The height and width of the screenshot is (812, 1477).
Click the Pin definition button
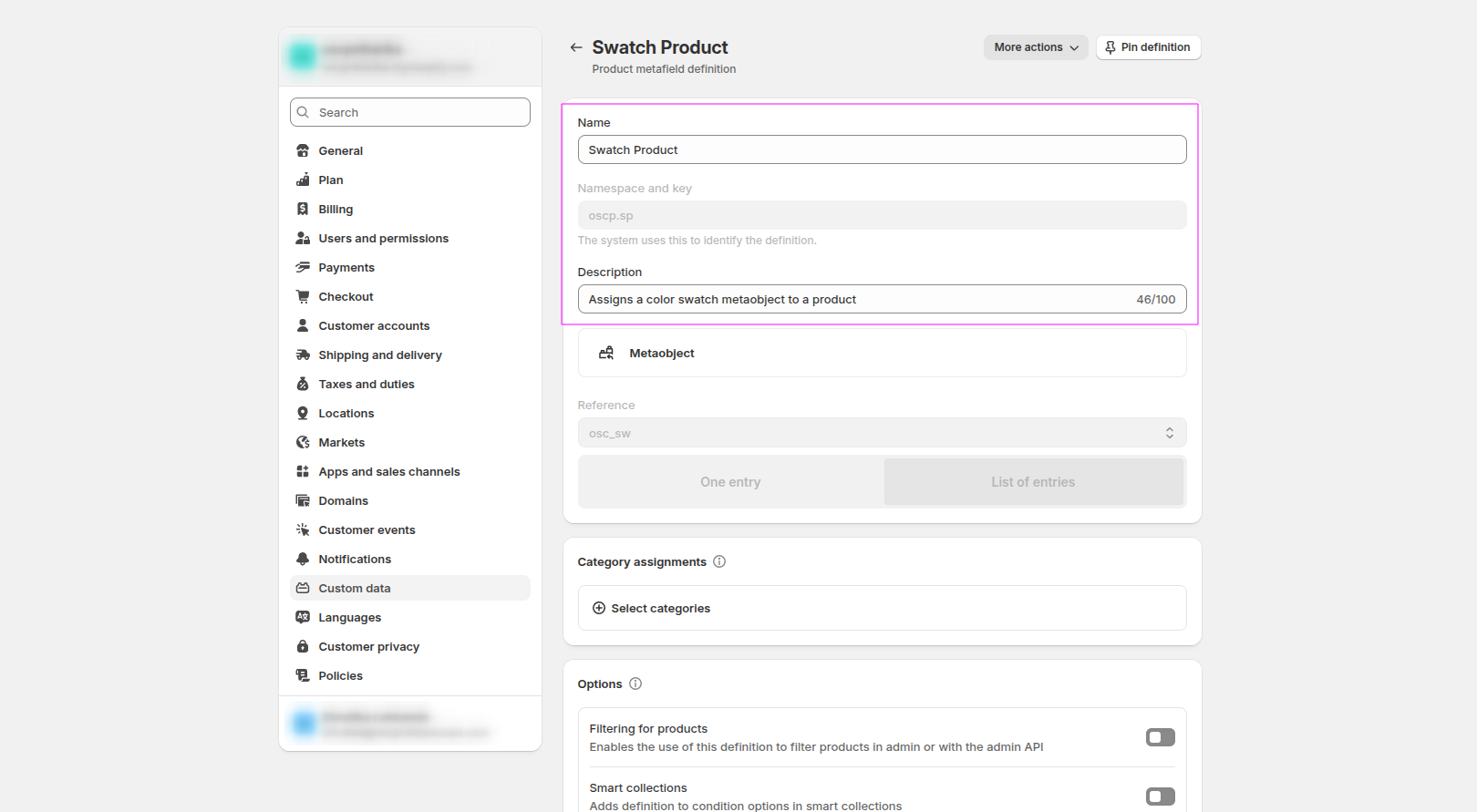click(1148, 47)
